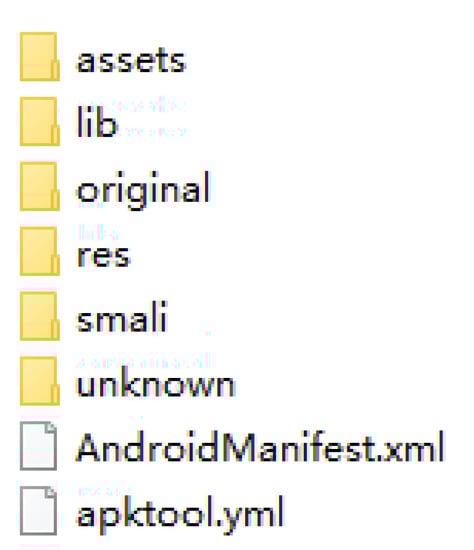Select the apktool.yml file name text

pyautogui.click(x=180, y=515)
